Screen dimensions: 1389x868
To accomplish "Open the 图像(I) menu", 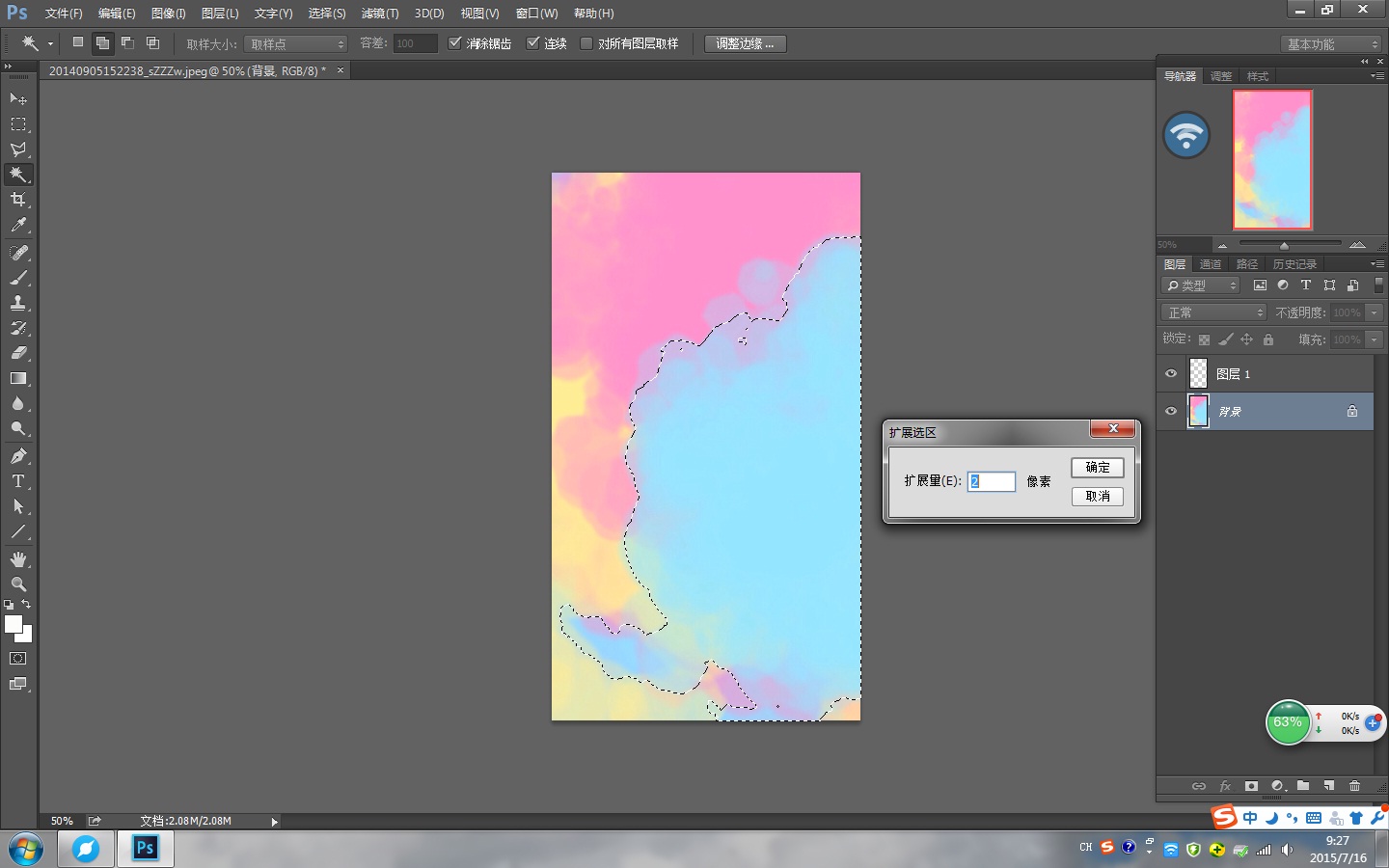I will click(x=168, y=14).
